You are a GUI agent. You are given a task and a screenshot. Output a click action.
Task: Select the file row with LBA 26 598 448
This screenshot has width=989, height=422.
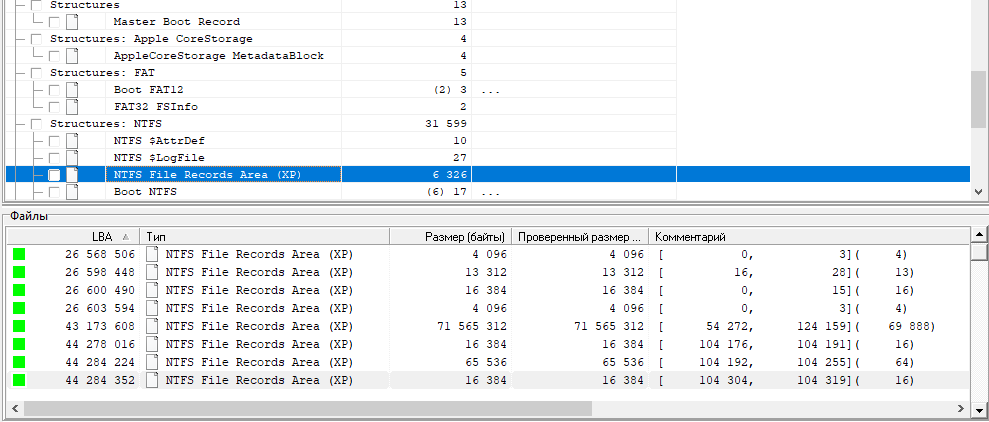pyautogui.click(x=488, y=273)
